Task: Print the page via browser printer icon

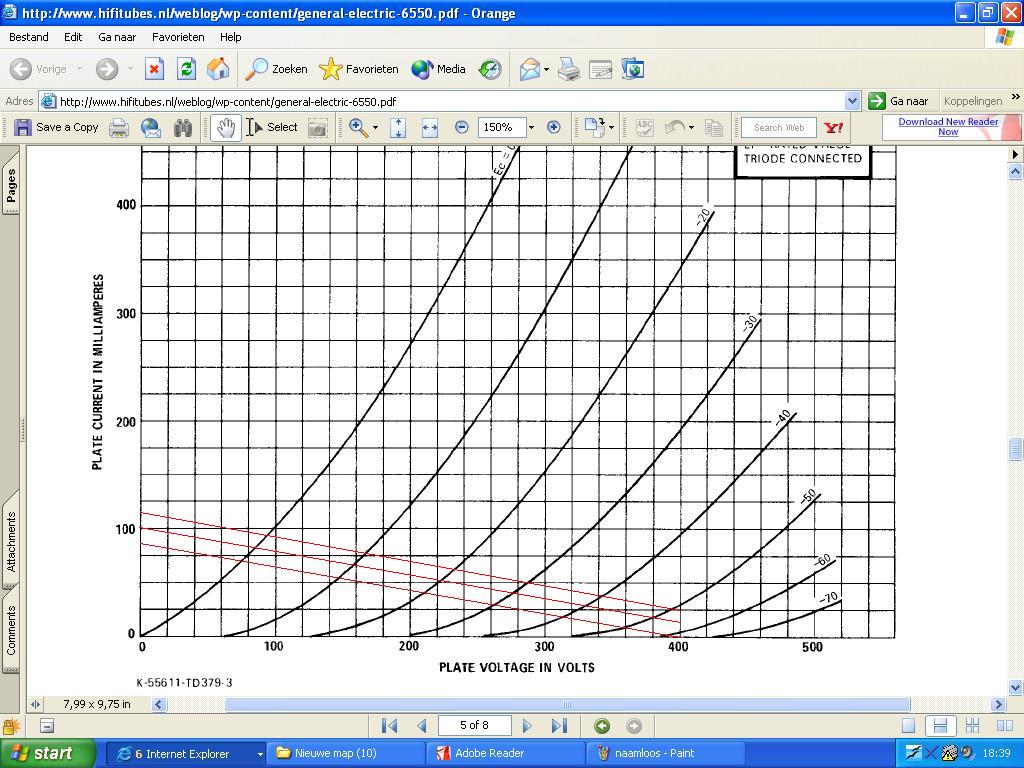Action: 569,69
